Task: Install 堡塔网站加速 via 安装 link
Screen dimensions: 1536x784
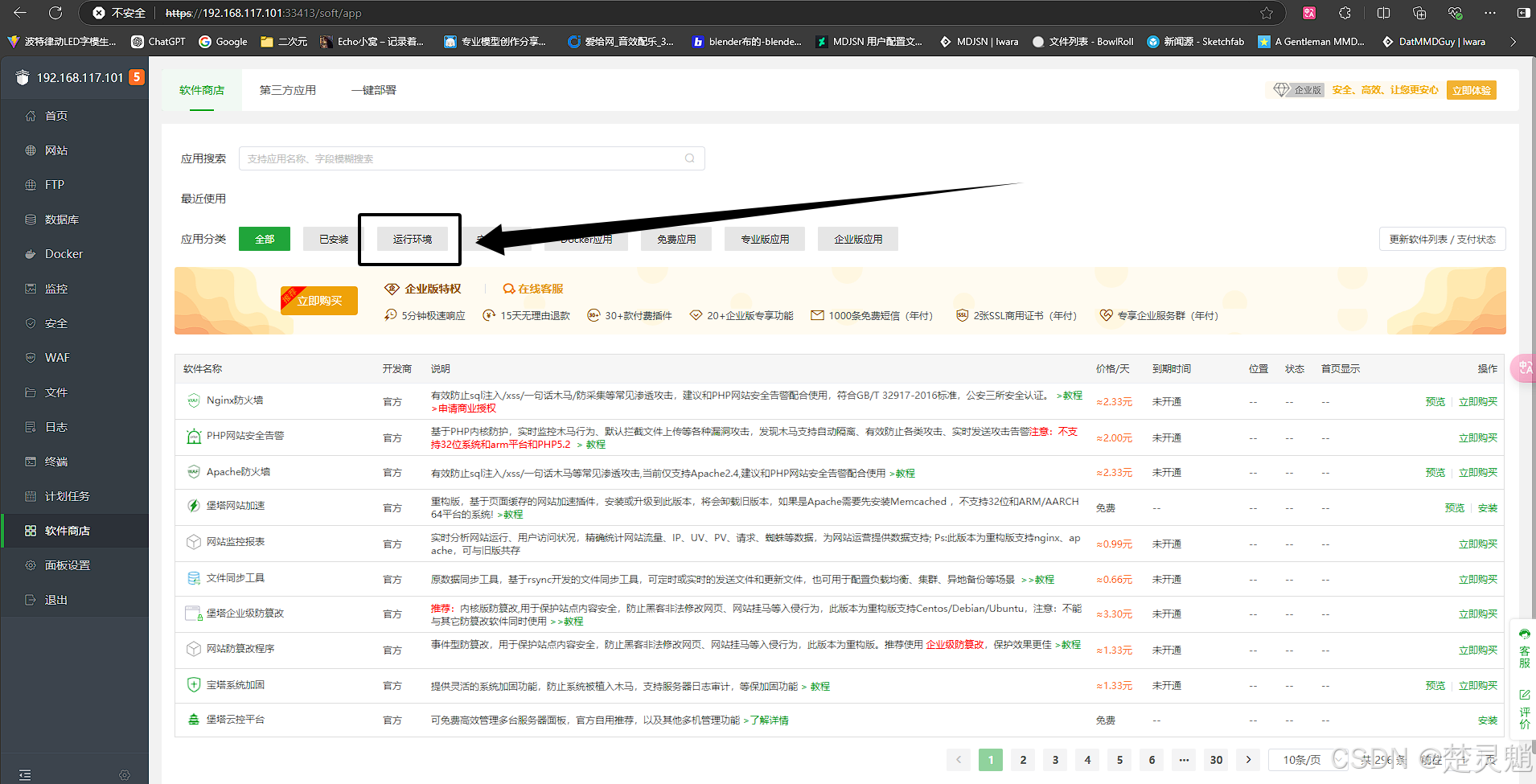Action: (1488, 508)
